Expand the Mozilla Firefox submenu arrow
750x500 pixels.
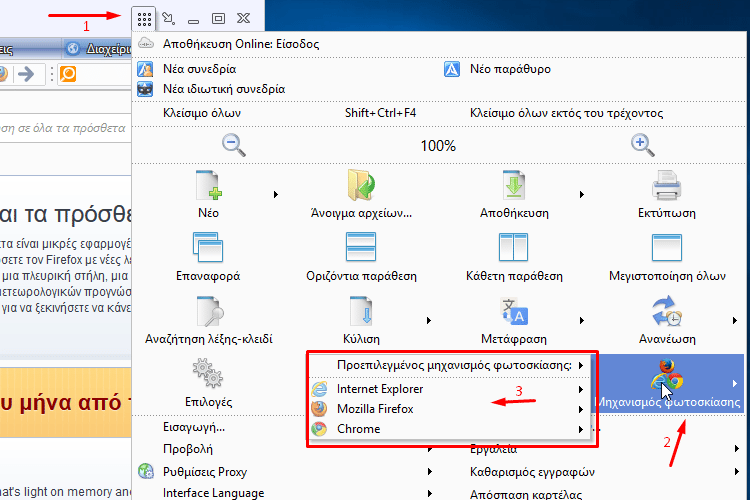pos(581,409)
